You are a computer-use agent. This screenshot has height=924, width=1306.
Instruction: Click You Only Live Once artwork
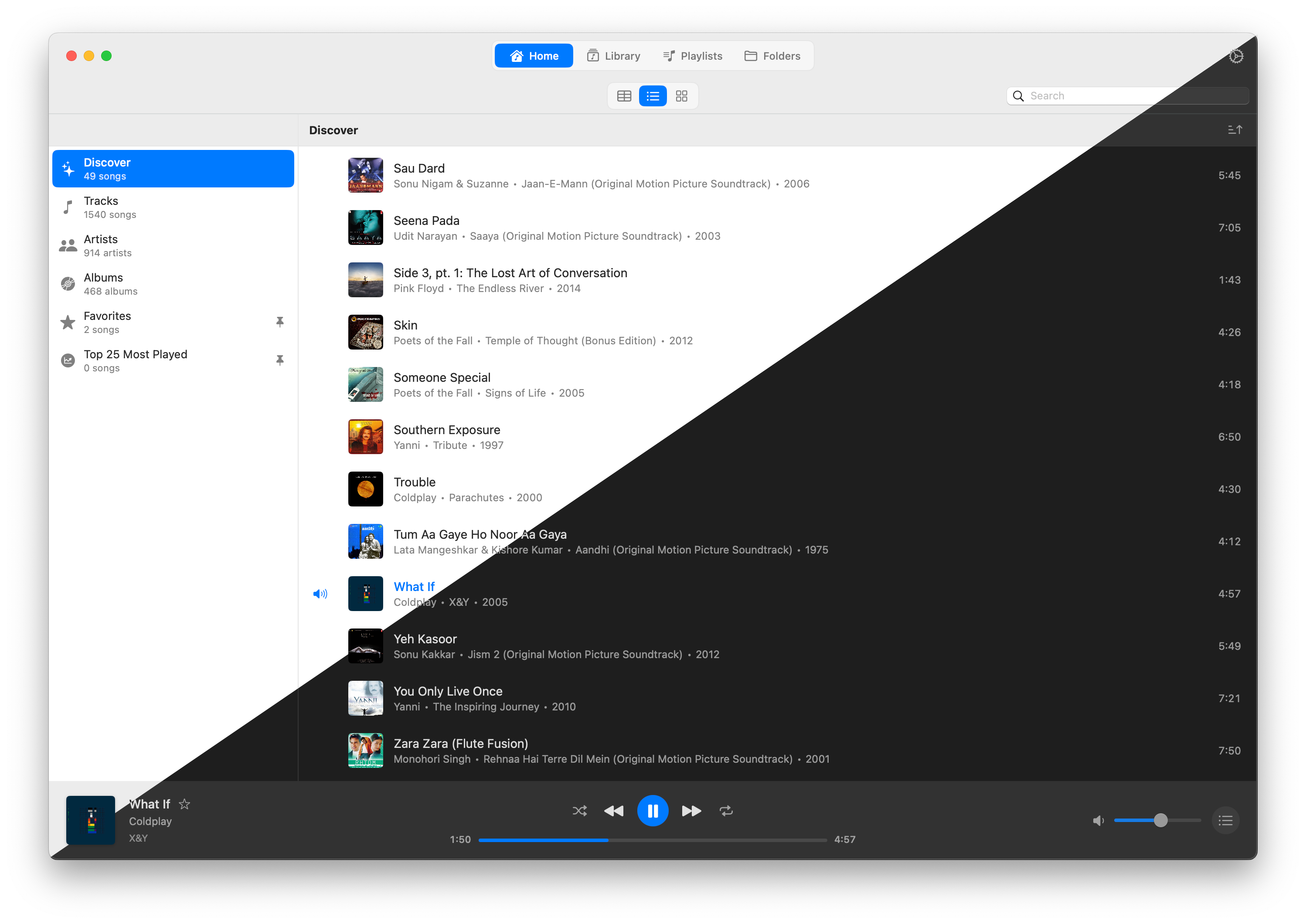click(x=365, y=699)
